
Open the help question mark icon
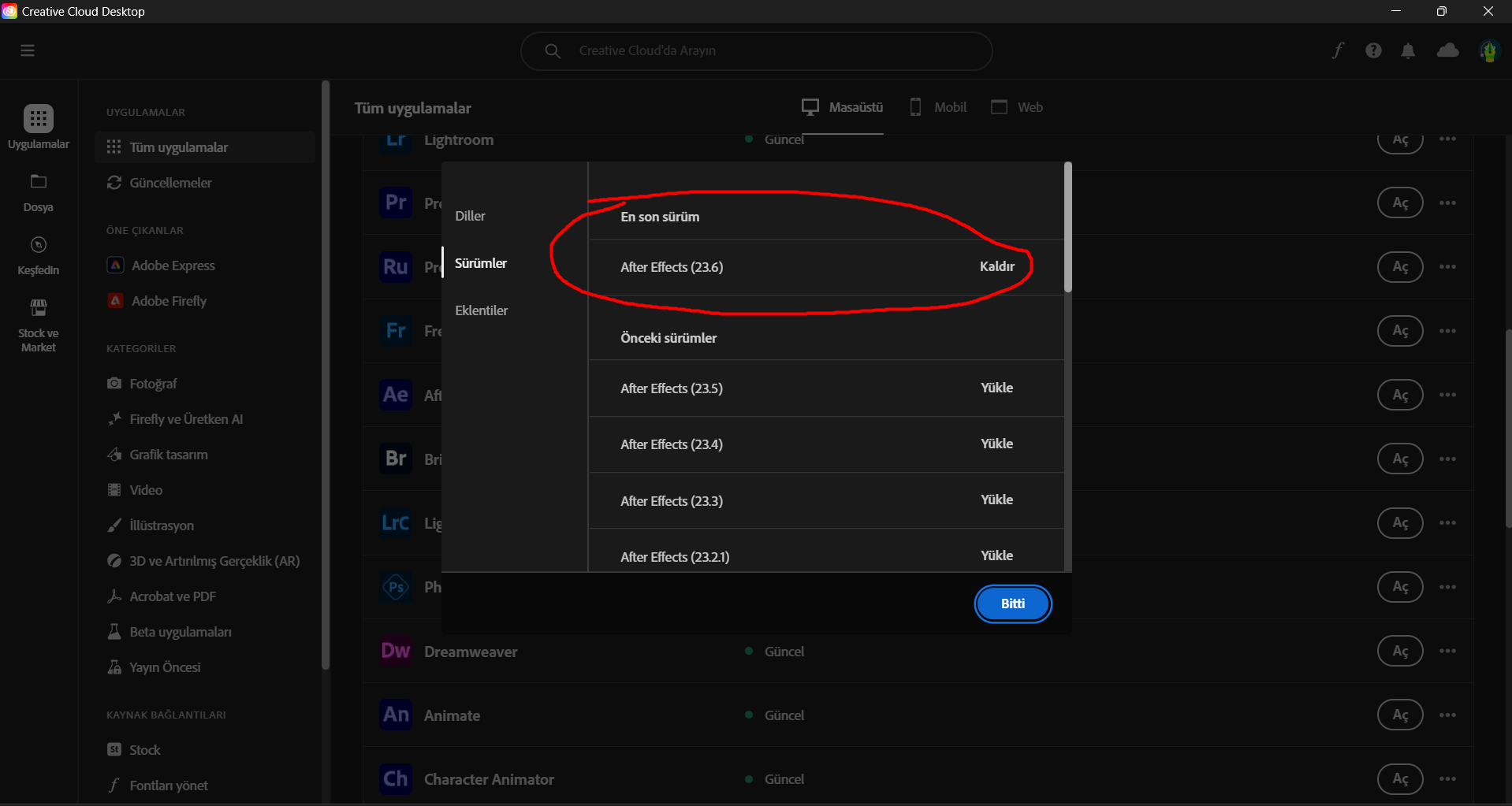[1373, 50]
